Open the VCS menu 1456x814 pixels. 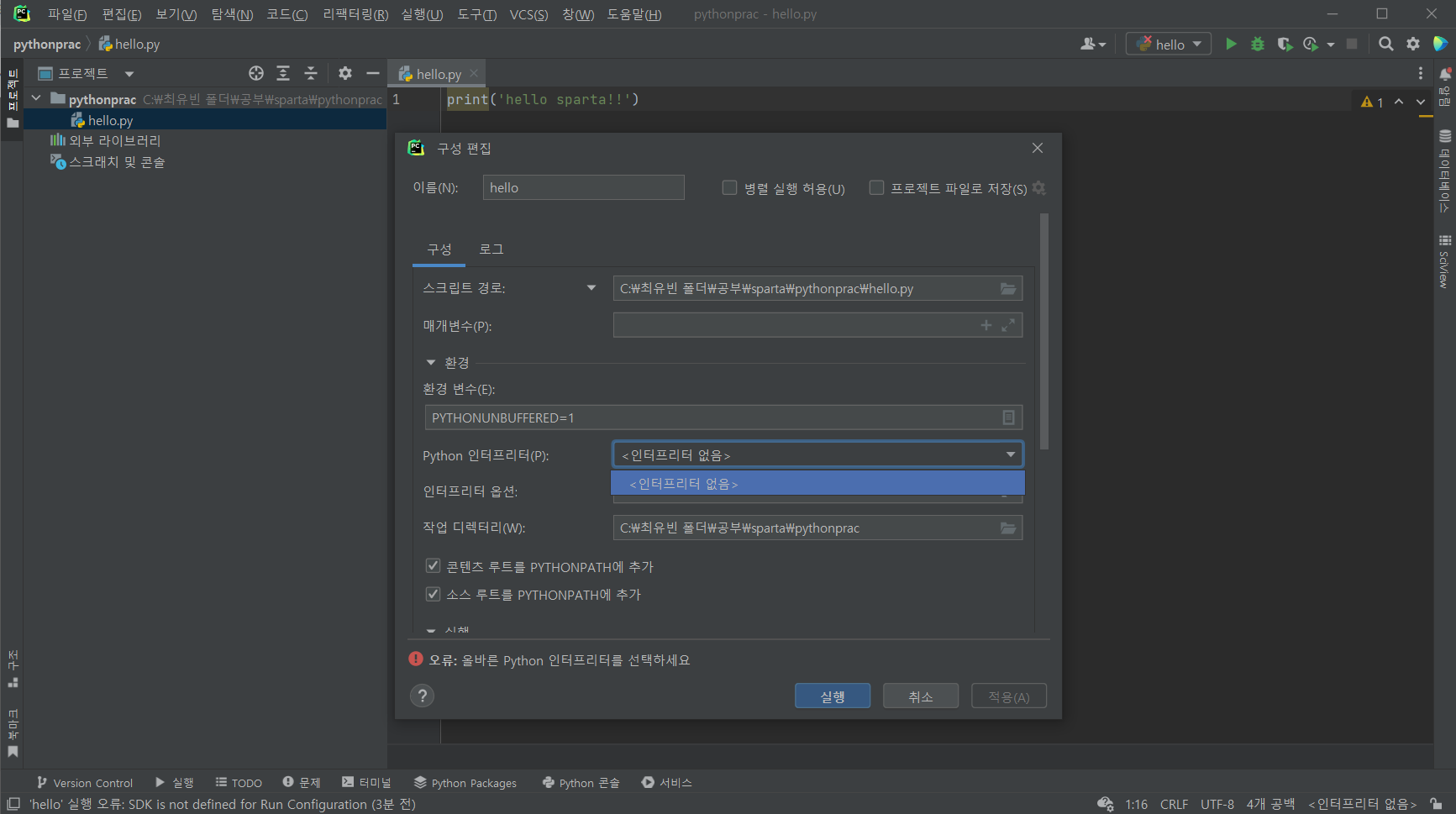point(528,14)
